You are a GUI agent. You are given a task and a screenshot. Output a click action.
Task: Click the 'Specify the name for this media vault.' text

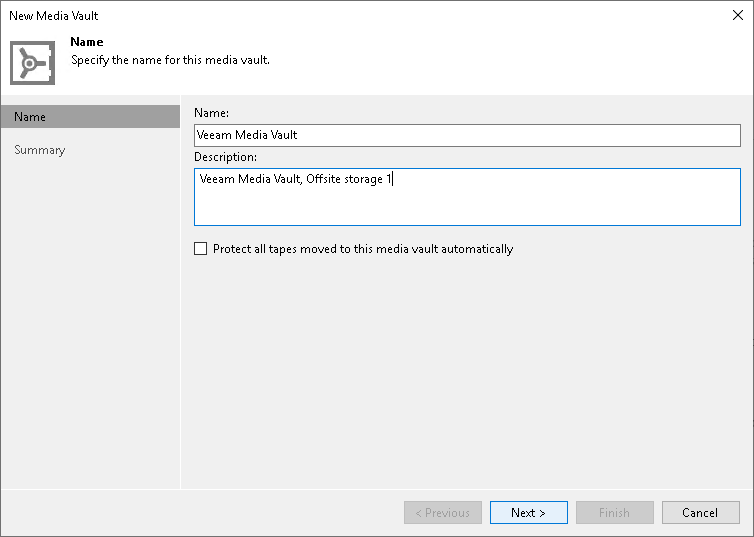coord(170,60)
